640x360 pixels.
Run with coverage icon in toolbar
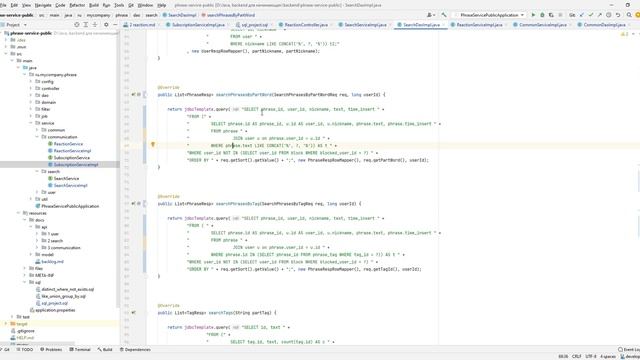[551, 15]
